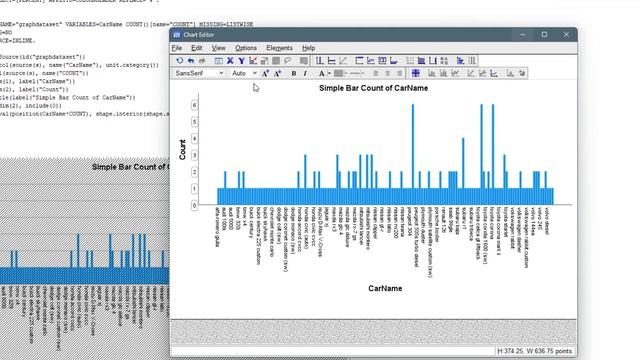The image size is (640, 360).
Task: Click the blue descending bars sort icon
Action: (460, 61)
